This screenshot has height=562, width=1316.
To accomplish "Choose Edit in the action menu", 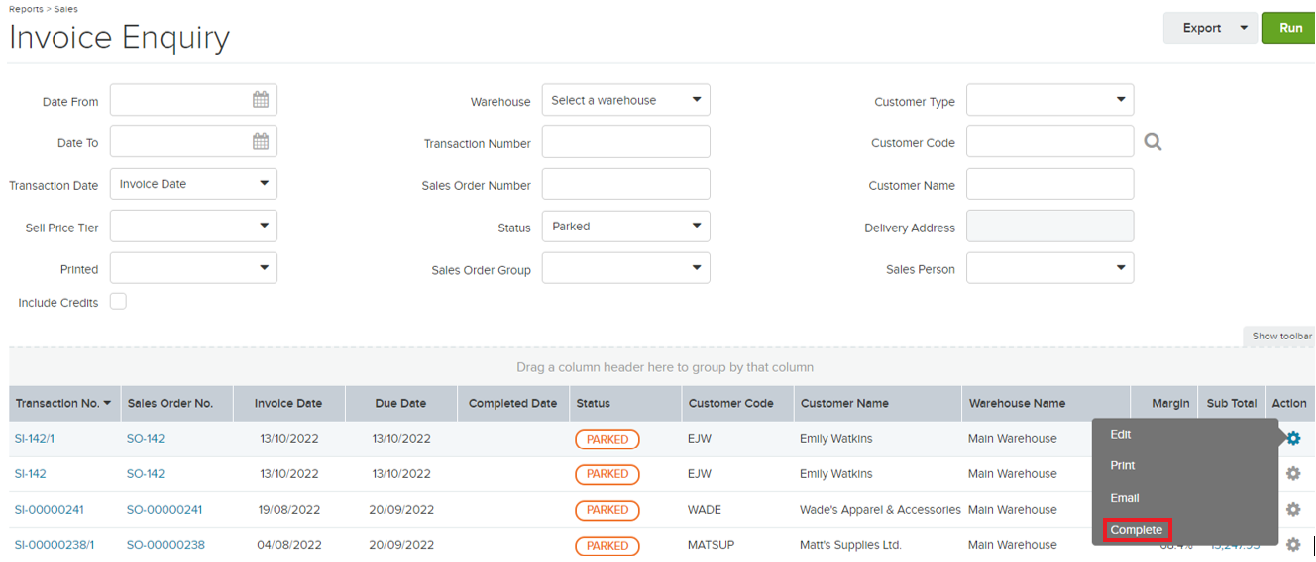I will 1120,435.
